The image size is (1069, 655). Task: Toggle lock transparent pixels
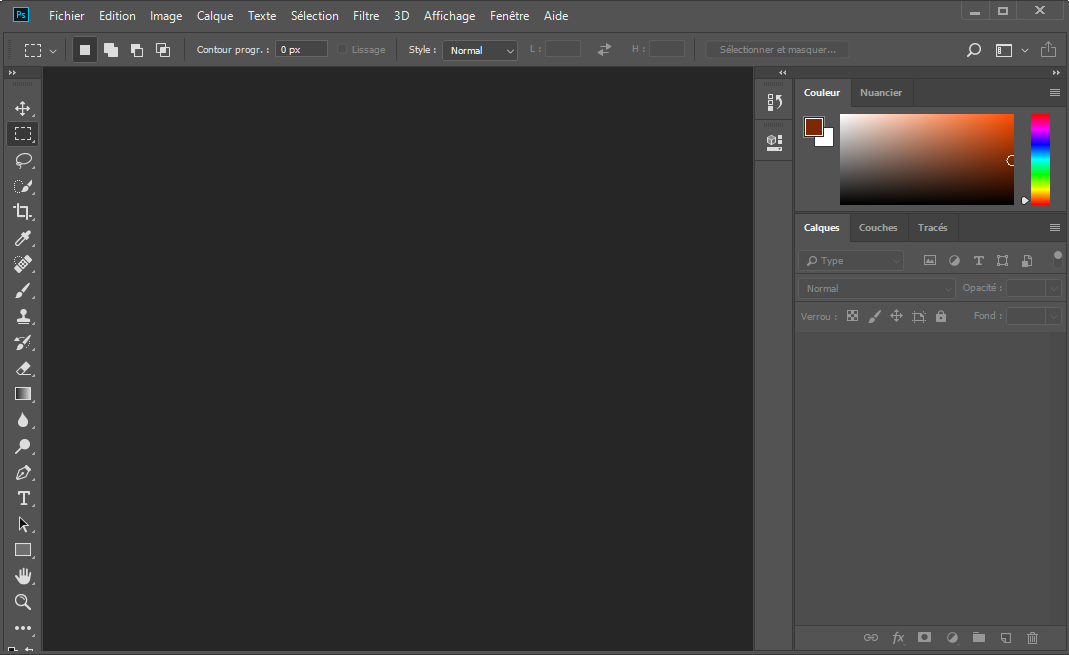click(852, 316)
